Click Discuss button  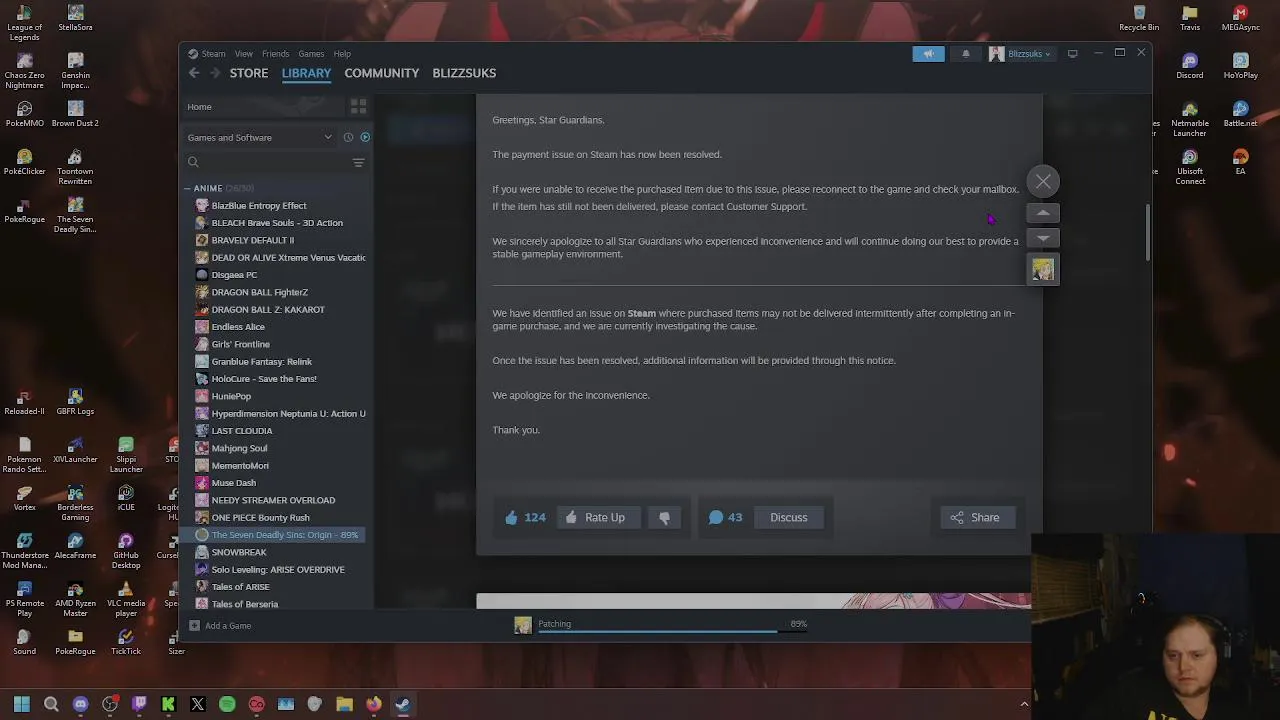tap(788, 517)
